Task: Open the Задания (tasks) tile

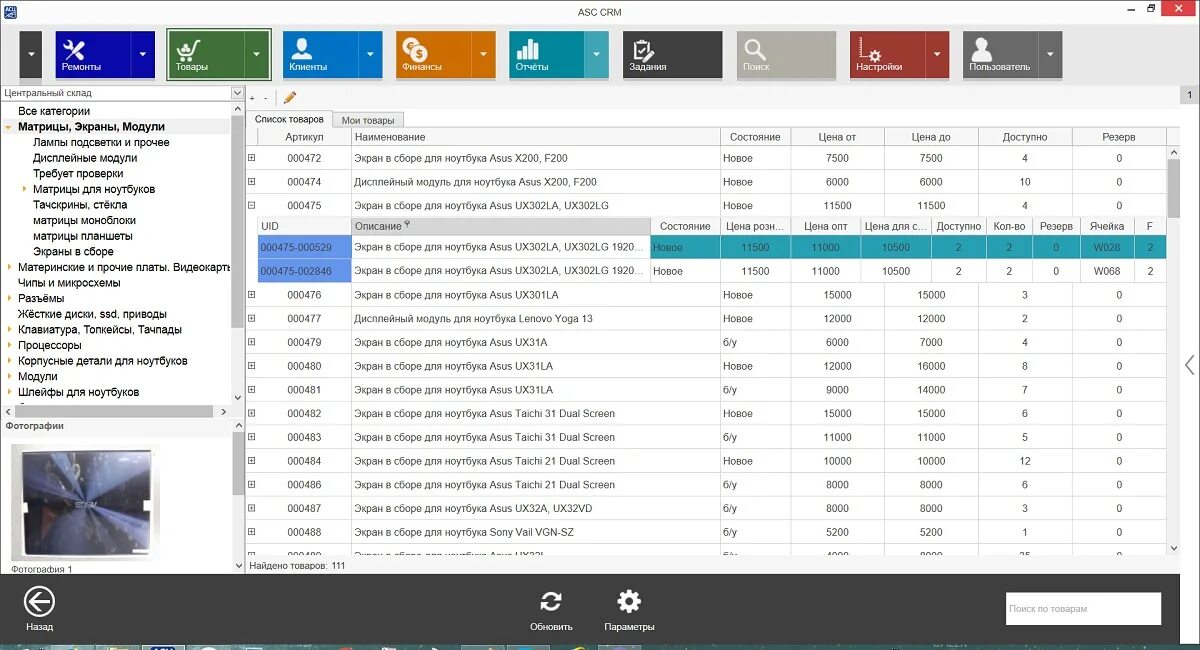Action: click(672, 55)
